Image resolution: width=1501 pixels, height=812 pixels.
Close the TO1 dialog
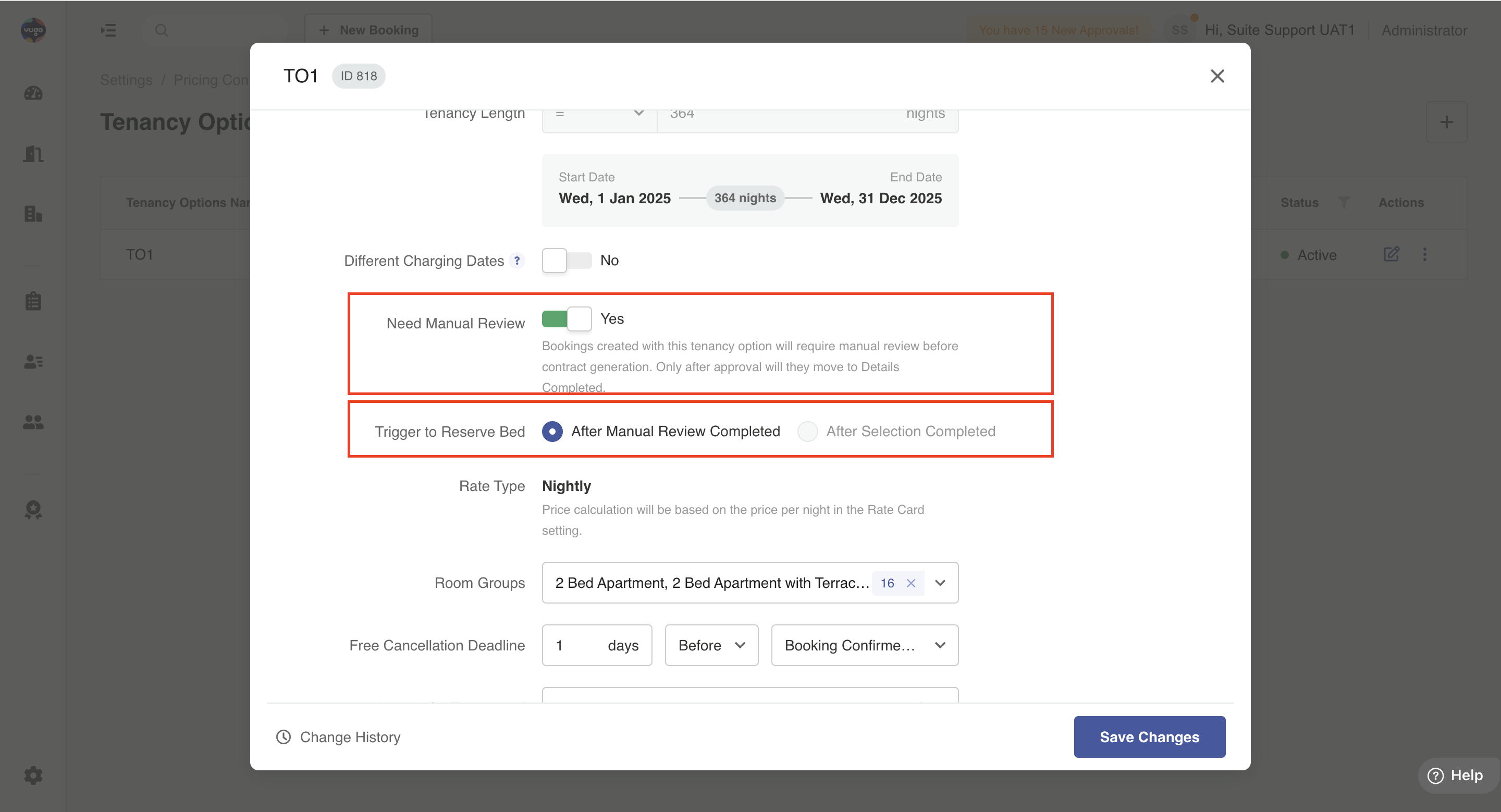tap(1216, 76)
